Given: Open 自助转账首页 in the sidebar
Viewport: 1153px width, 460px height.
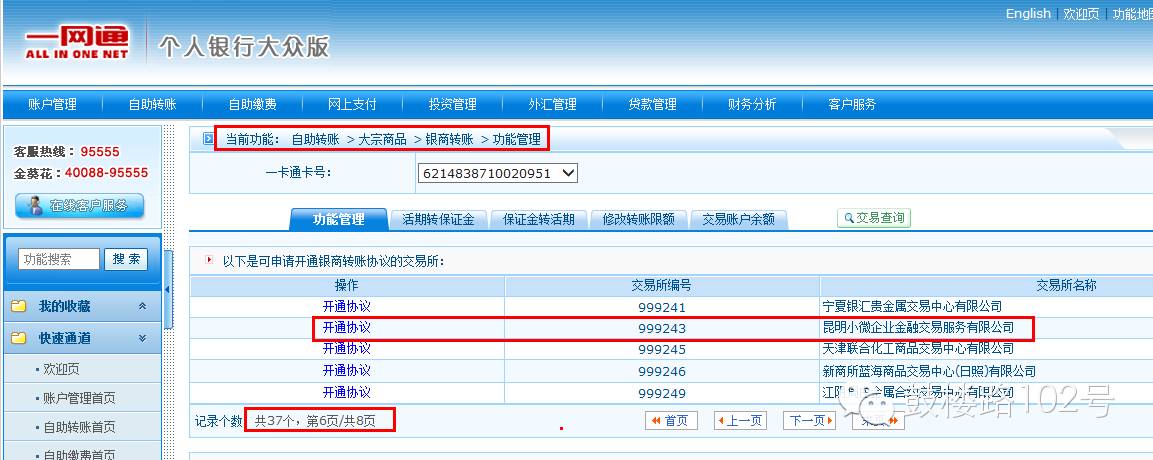Looking at the screenshot, I should (x=79, y=427).
